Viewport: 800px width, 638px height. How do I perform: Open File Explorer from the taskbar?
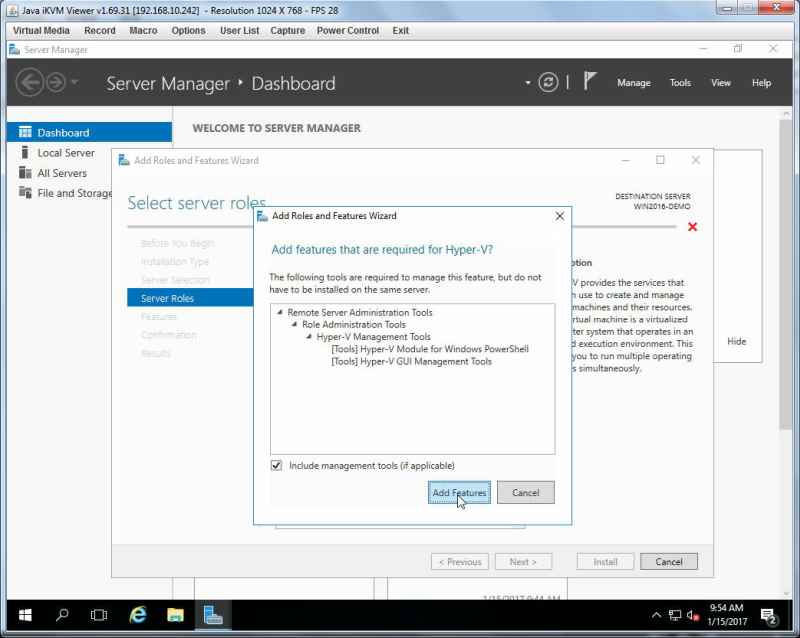tap(175, 615)
